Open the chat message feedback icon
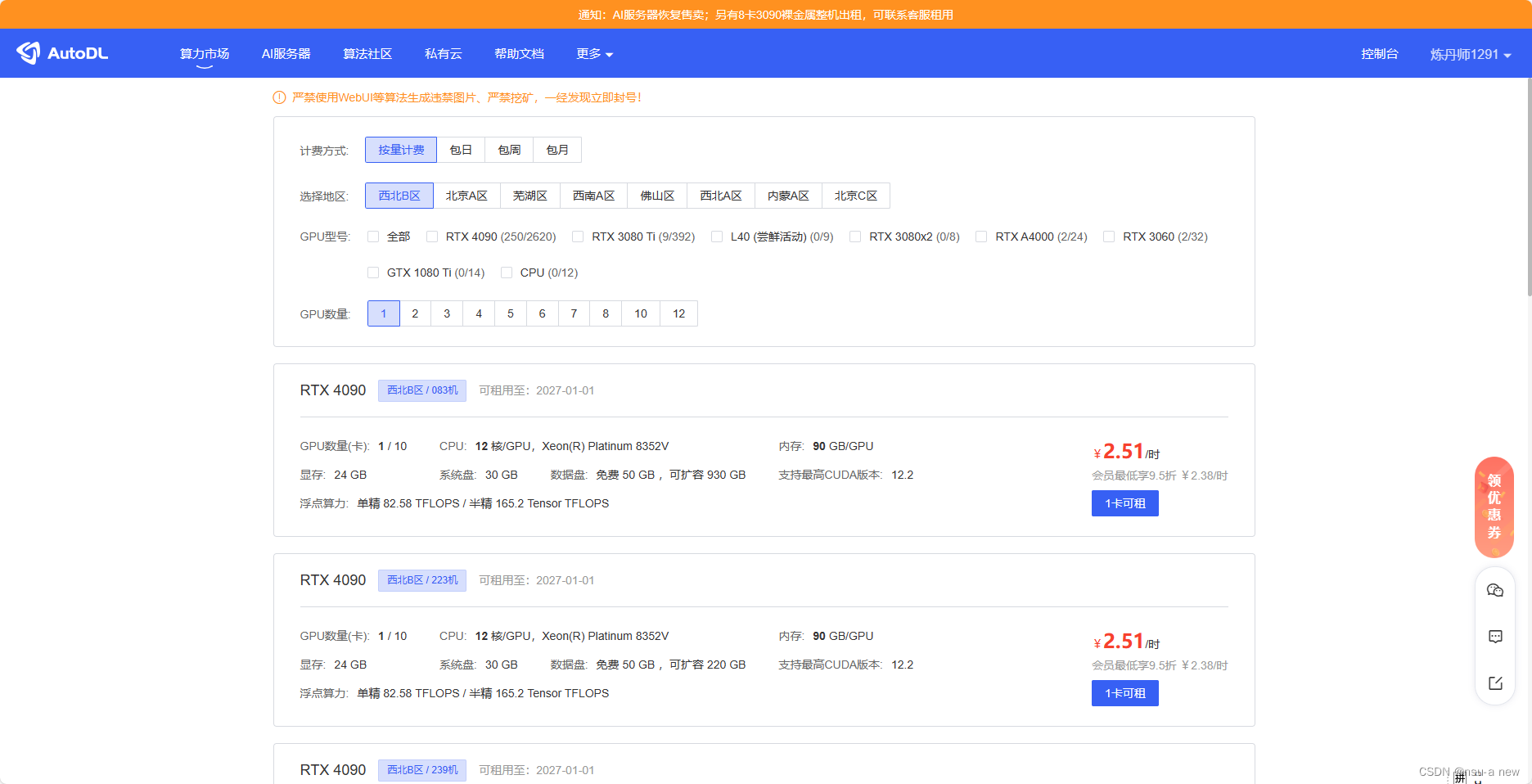 click(x=1495, y=637)
